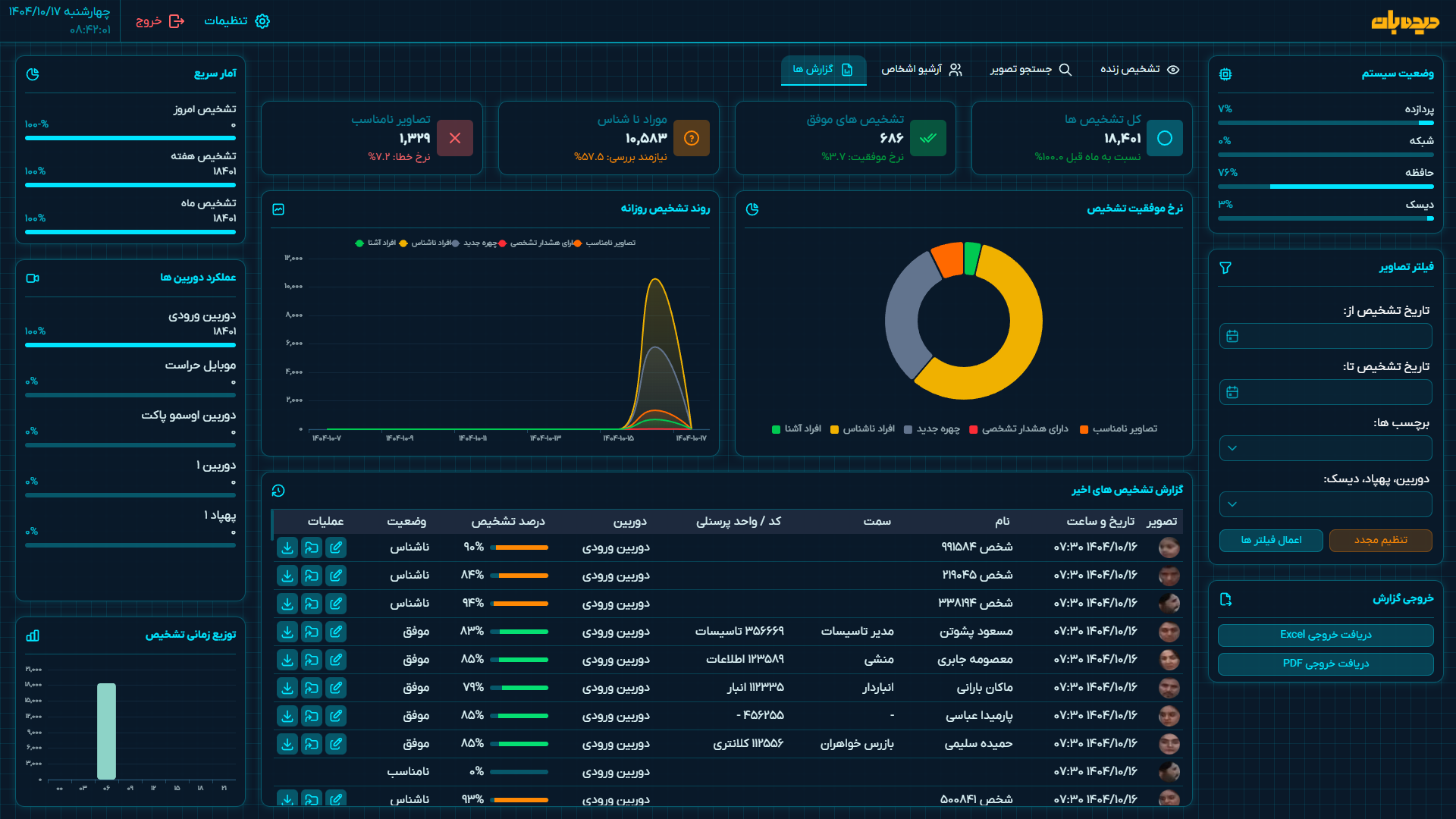Screen dimensions: 1456x819
Task: Click the اعمال فیلتر ها button
Action: tap(1272, 541)
